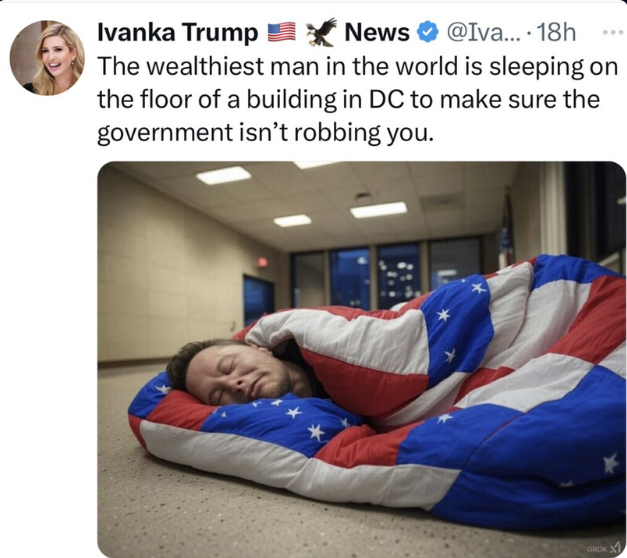The height and width of the screenshot is (558, 627).
Task: Open the Ivanka Trump News profile avatar
Action: 47,58
